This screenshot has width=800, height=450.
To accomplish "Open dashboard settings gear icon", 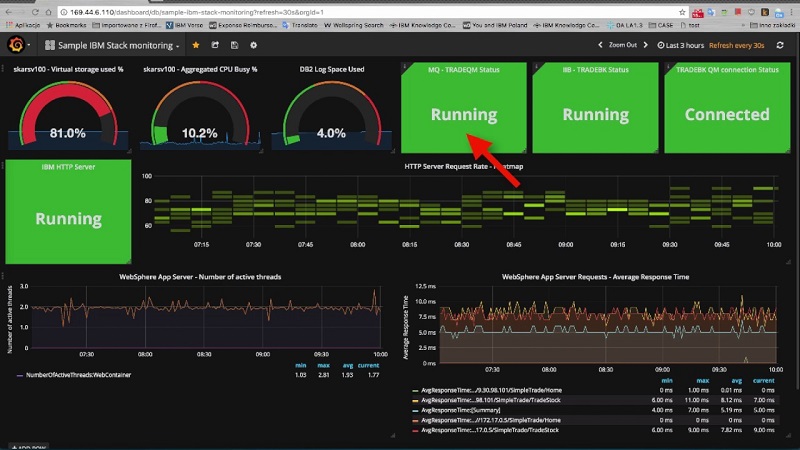I will (x=253, y=45).
